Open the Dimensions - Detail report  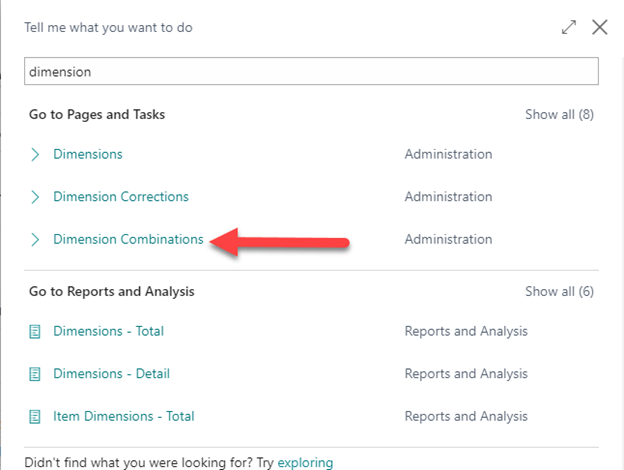click(111, 374)
